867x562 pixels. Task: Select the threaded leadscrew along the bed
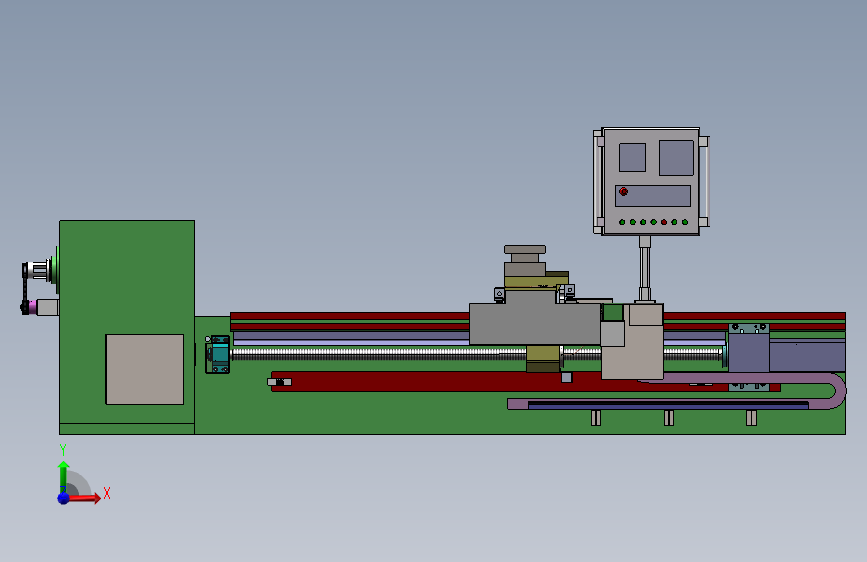476,353
